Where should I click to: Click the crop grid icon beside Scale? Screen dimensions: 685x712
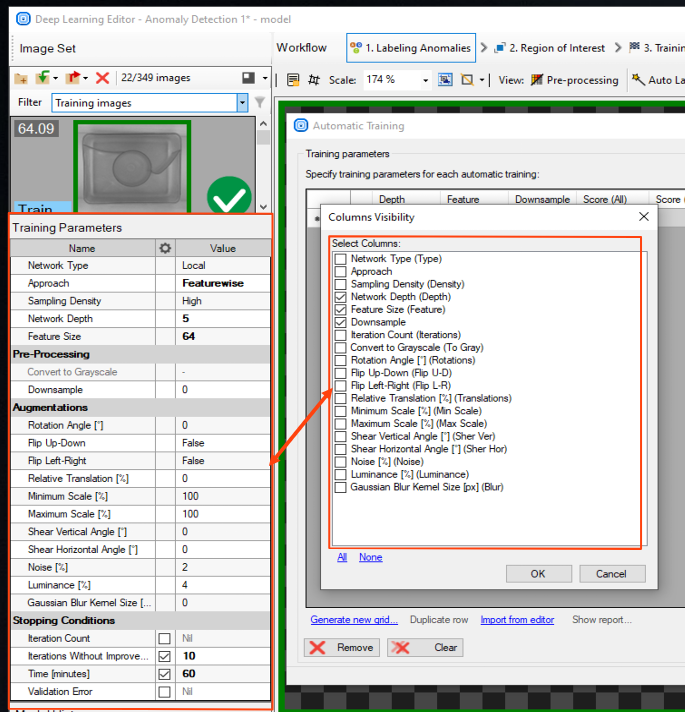(314, 80)
